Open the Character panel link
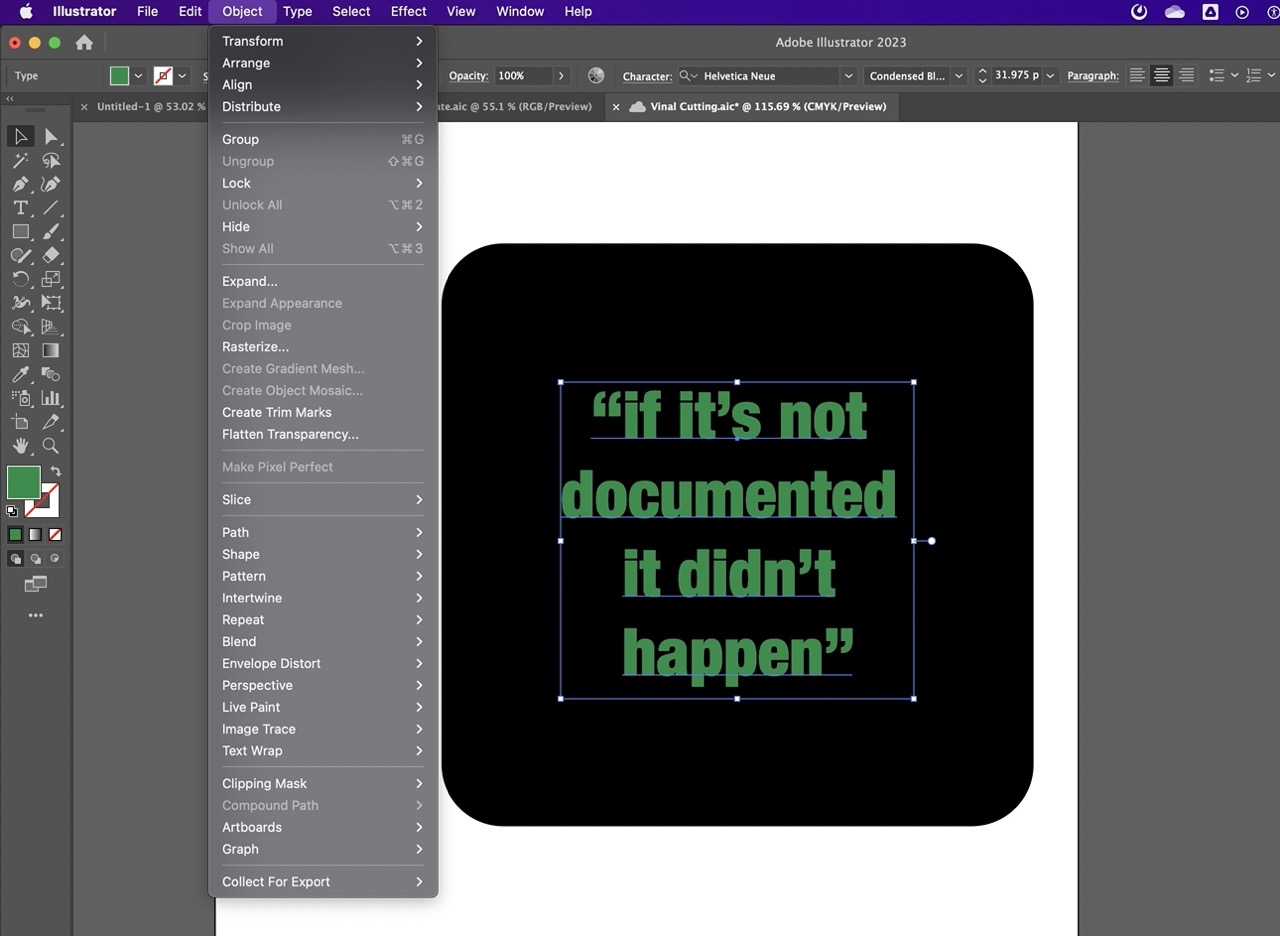 pos(647,77)
